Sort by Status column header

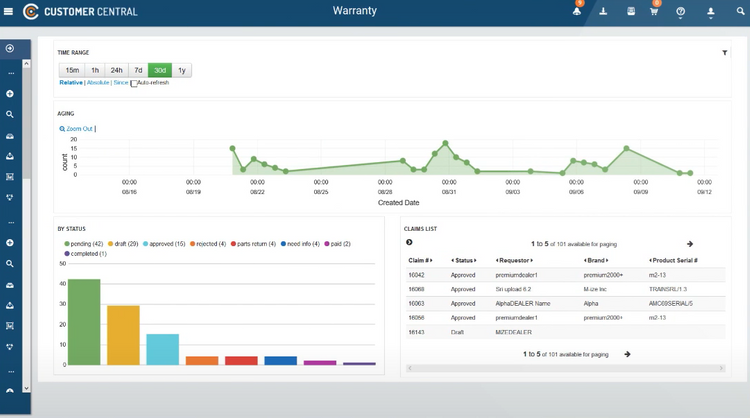pos(463,261)
